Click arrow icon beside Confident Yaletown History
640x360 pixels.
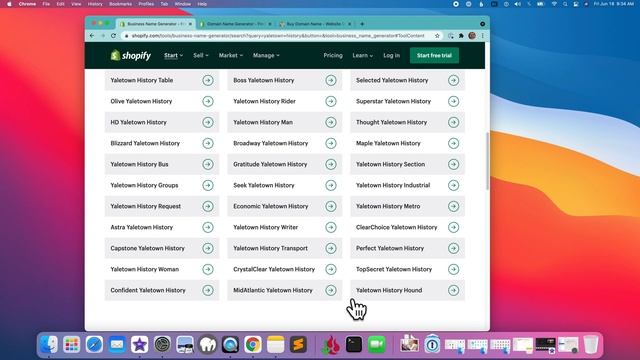pyautogui.click(x=208, y=291)
